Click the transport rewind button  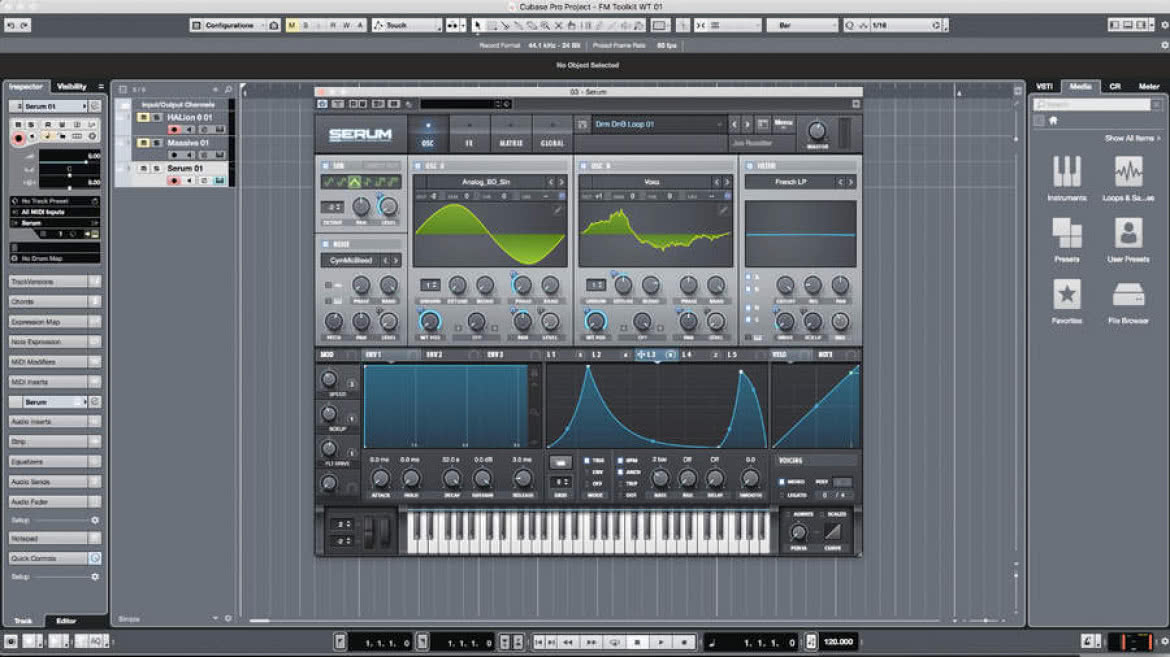coord(568,642)
